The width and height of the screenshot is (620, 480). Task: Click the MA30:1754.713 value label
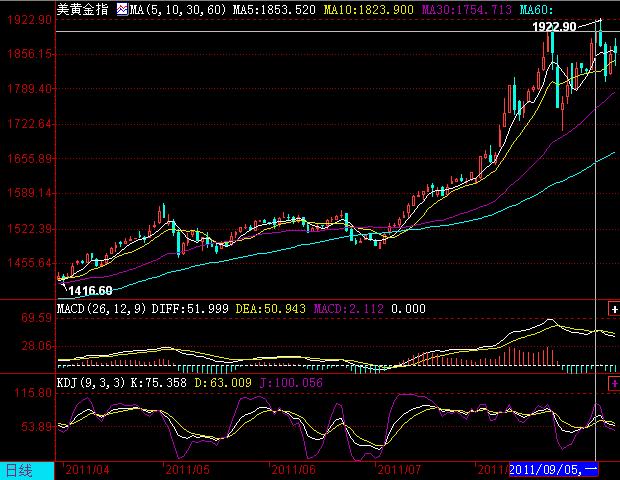tap(467, 9)
